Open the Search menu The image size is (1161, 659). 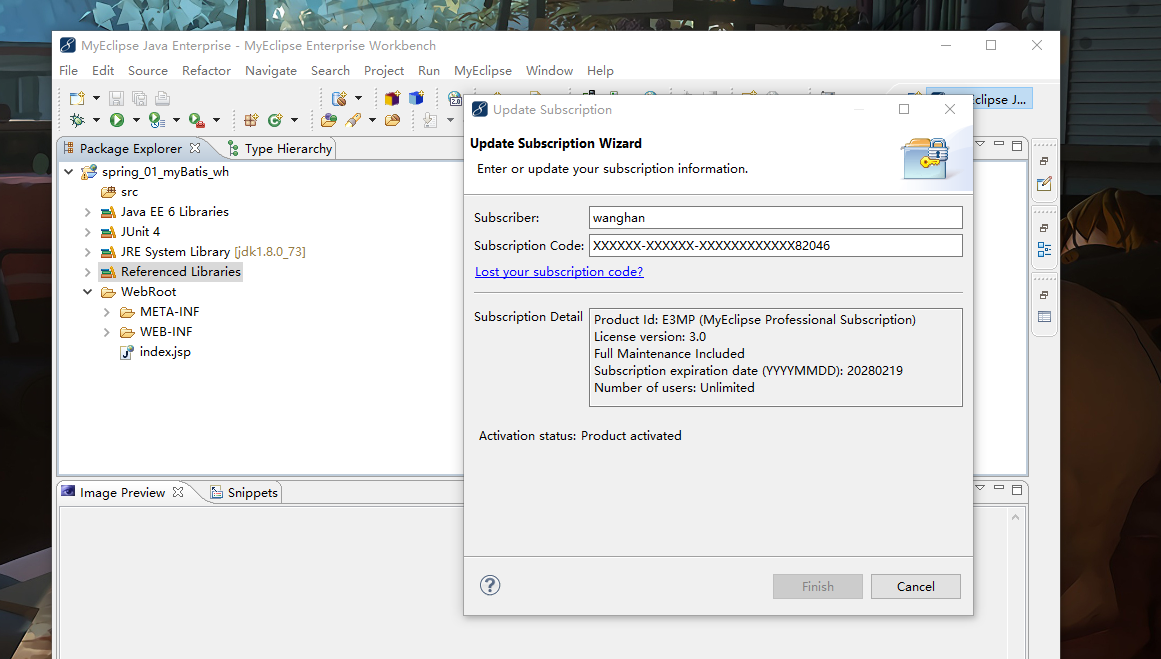point(330,70)
